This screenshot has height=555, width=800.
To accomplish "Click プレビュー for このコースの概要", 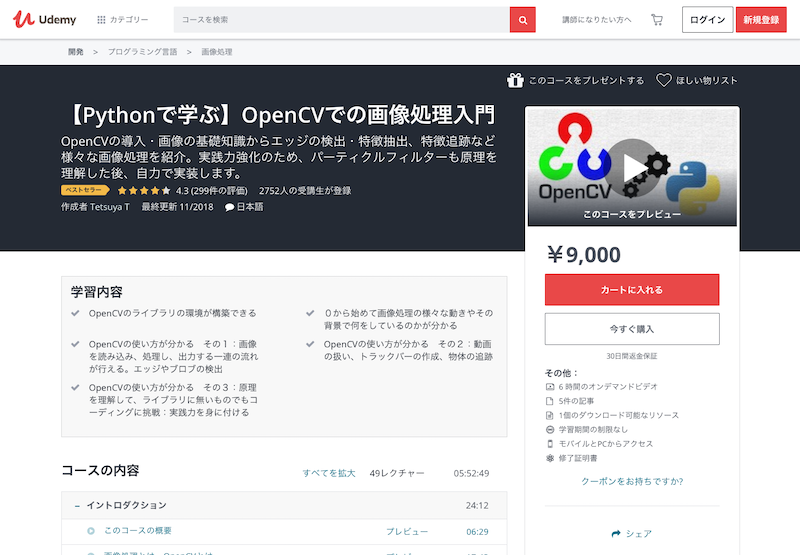I will point(407,532).
